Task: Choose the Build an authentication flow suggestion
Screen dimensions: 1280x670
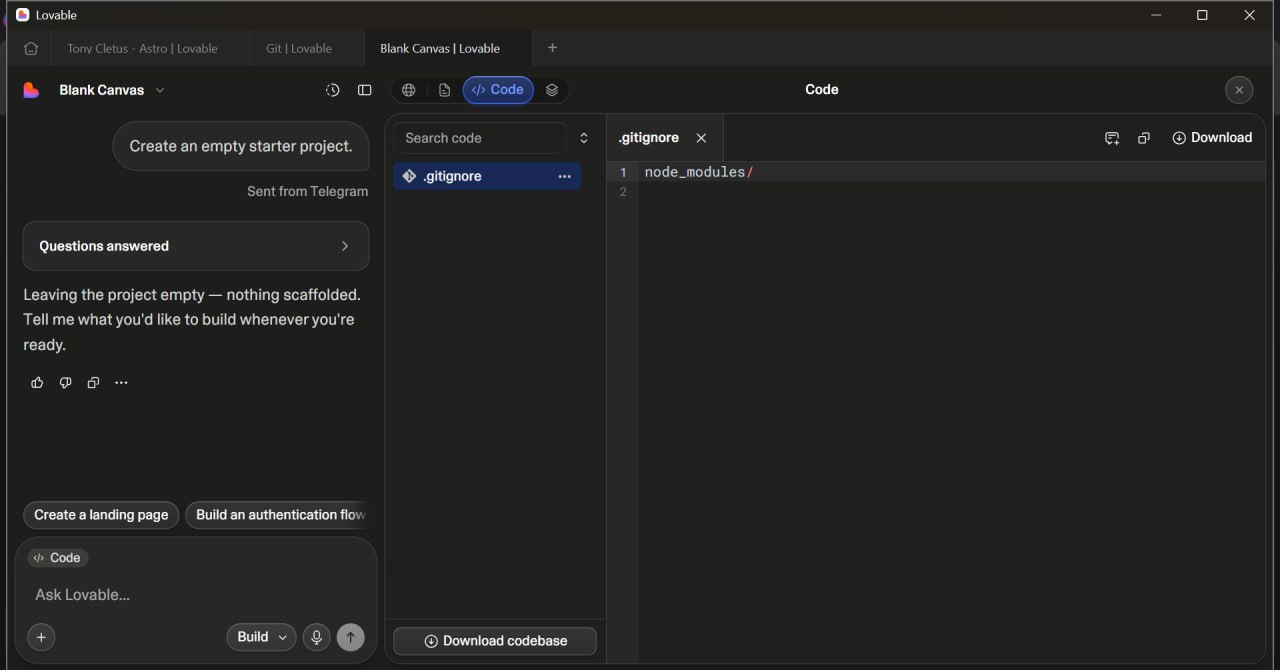Action: [x=277, y=515]
